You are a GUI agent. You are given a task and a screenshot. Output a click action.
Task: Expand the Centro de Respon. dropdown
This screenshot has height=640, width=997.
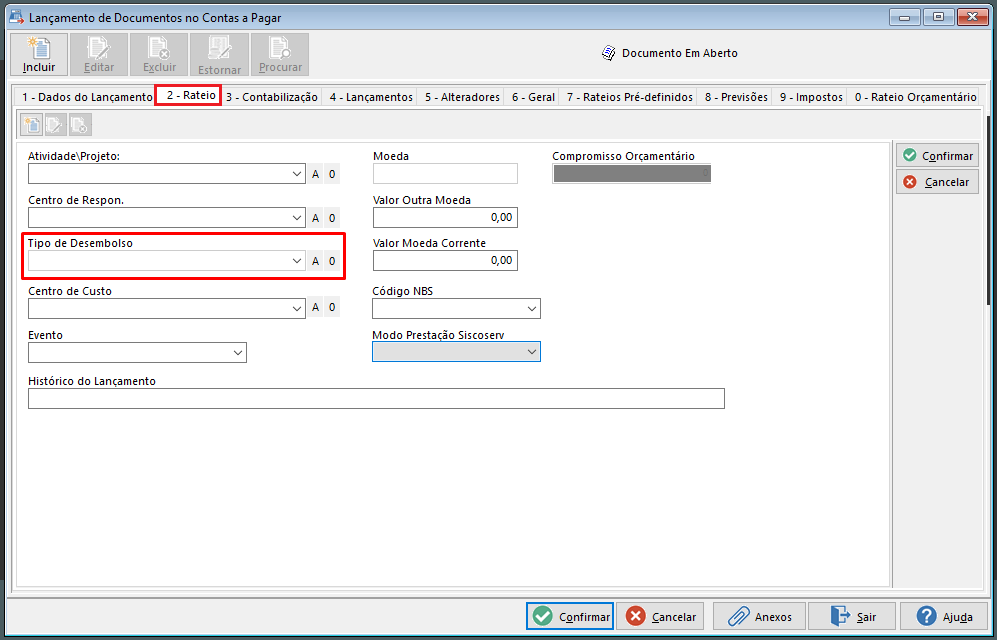pos(297,217)
